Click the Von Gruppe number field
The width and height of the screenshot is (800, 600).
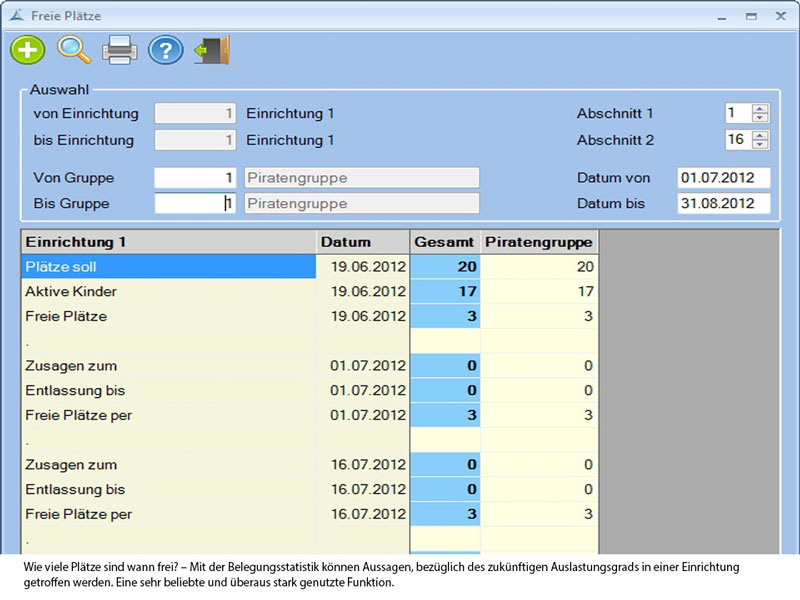coord(196,178)
